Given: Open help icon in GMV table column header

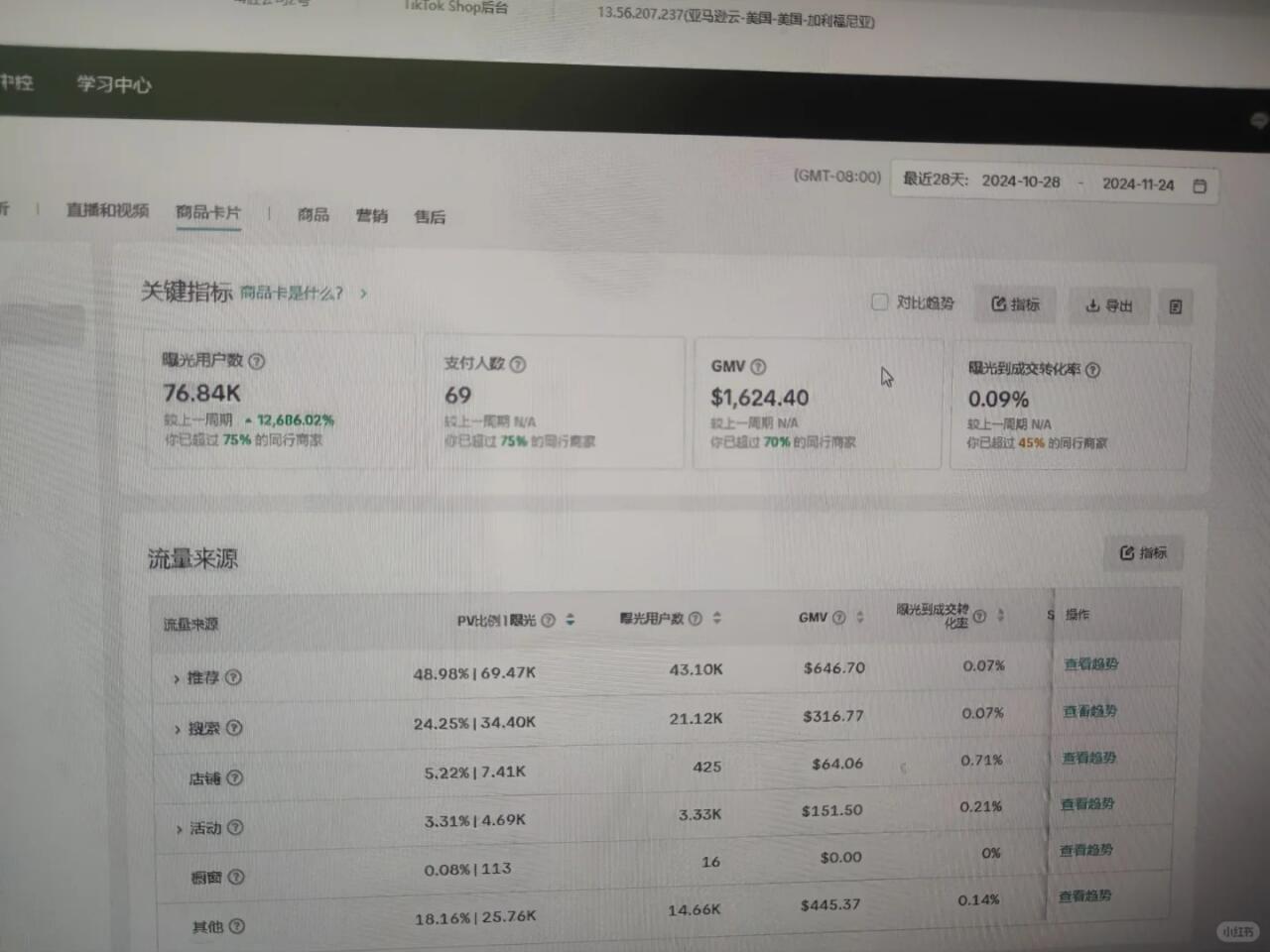Looking at the screenshot, I should point(839,617).
